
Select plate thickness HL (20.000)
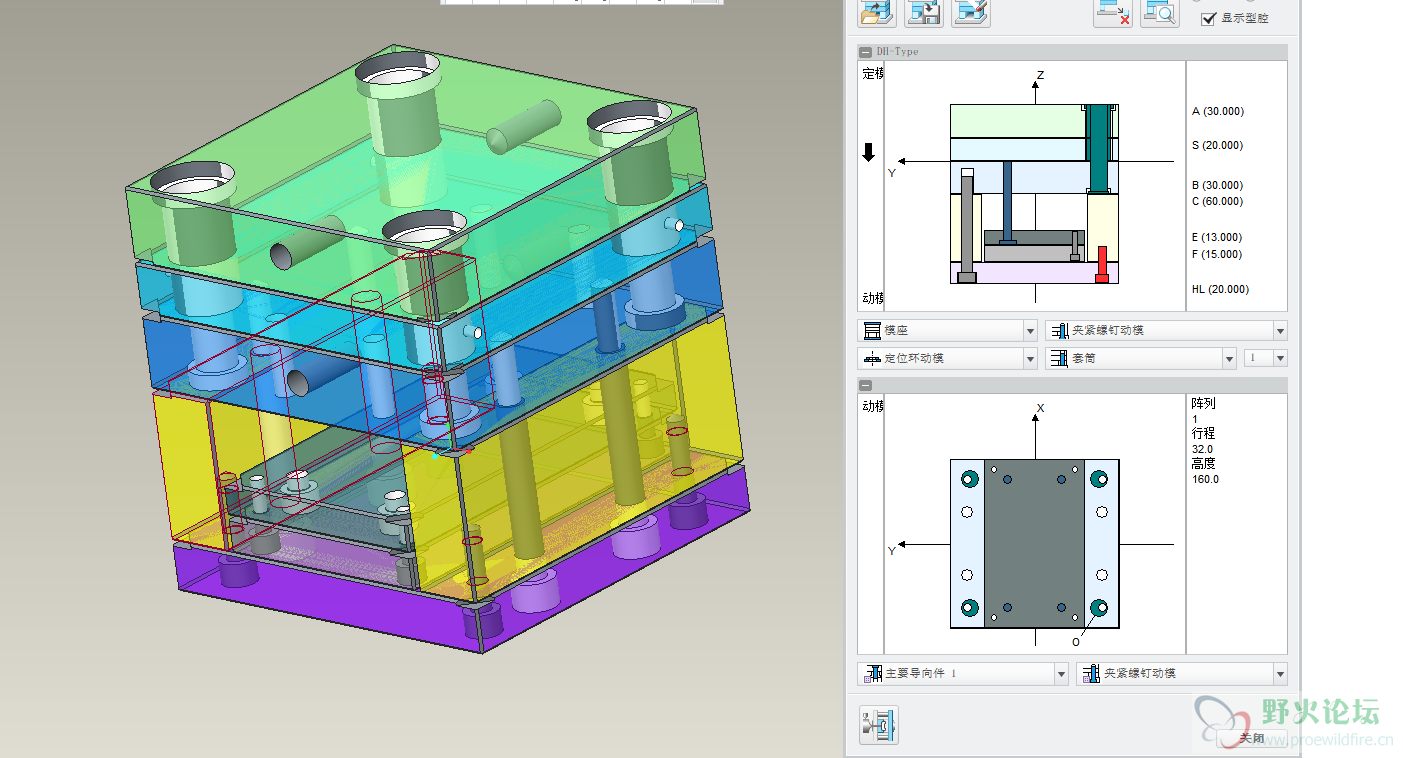1221,289
